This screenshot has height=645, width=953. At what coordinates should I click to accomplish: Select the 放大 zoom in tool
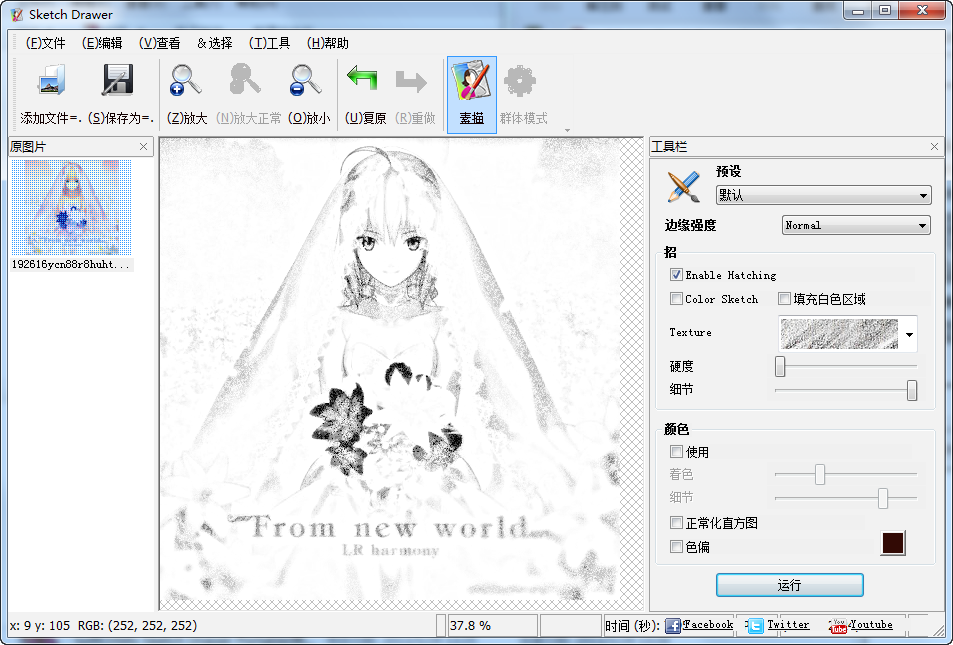(183, 80)
